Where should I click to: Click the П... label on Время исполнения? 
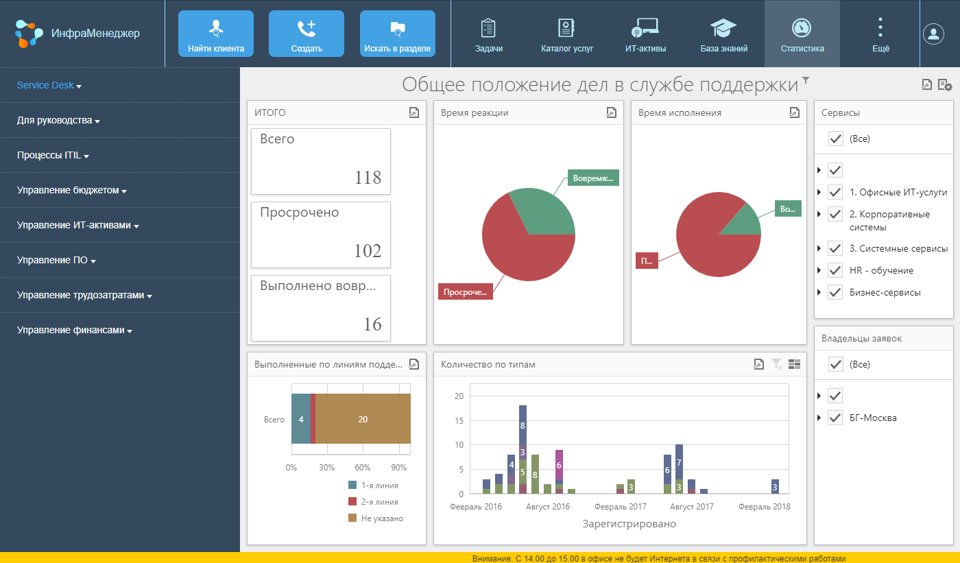[647, 261]
